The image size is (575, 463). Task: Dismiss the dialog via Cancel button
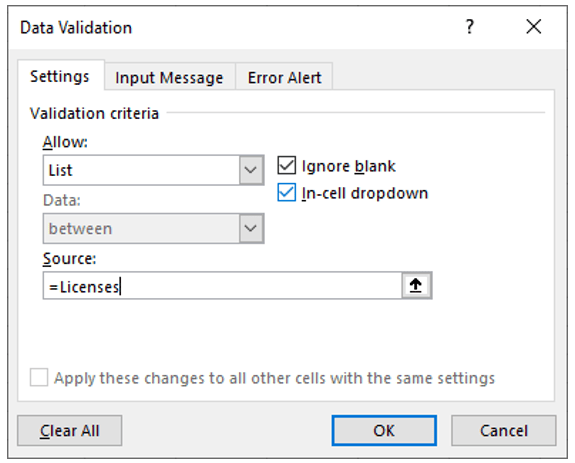[x=503, y=430]
